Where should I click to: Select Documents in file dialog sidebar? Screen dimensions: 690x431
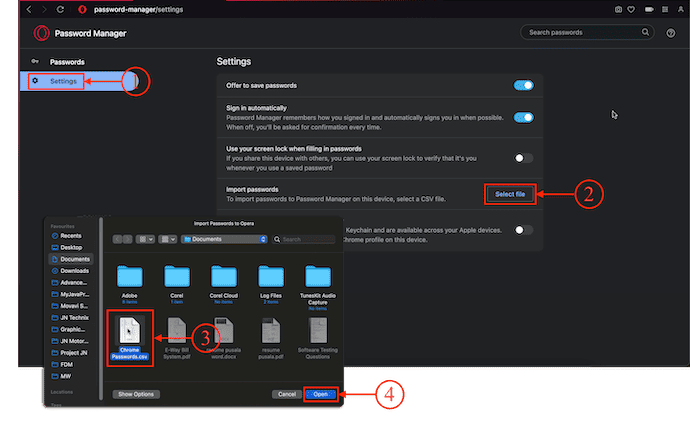pos(70,259)
